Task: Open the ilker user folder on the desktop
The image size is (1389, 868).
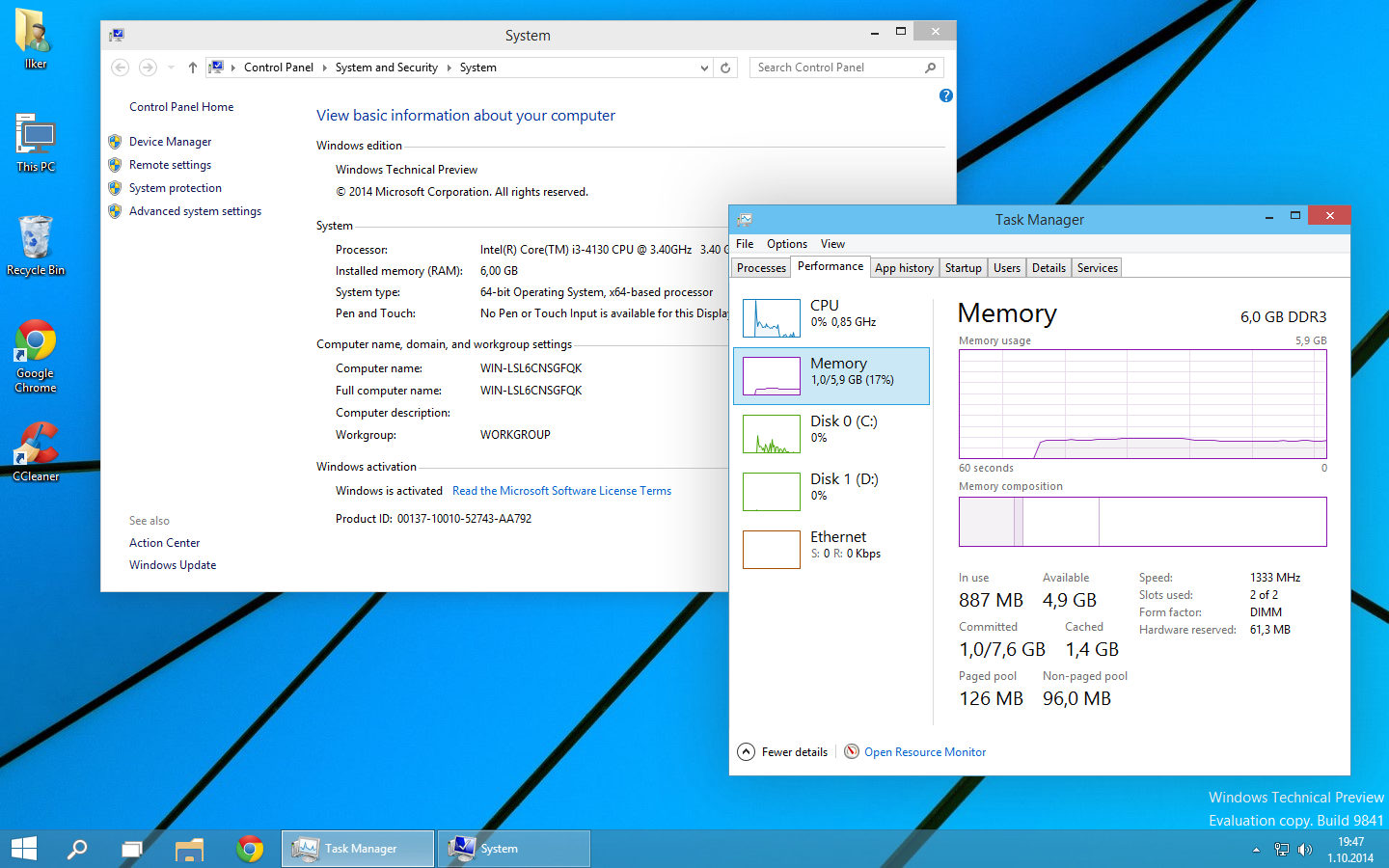Action: coord(35,39)
